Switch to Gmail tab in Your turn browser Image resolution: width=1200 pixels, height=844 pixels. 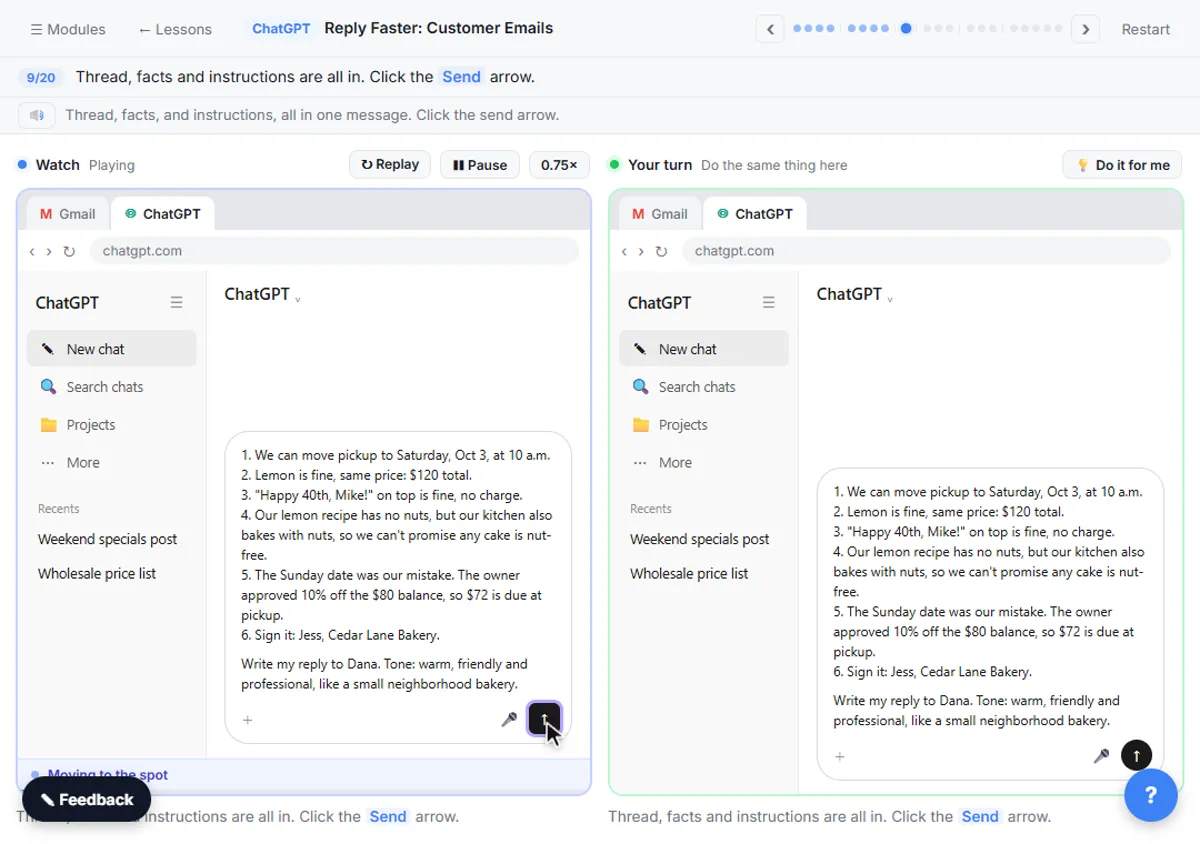coord(658,214)
